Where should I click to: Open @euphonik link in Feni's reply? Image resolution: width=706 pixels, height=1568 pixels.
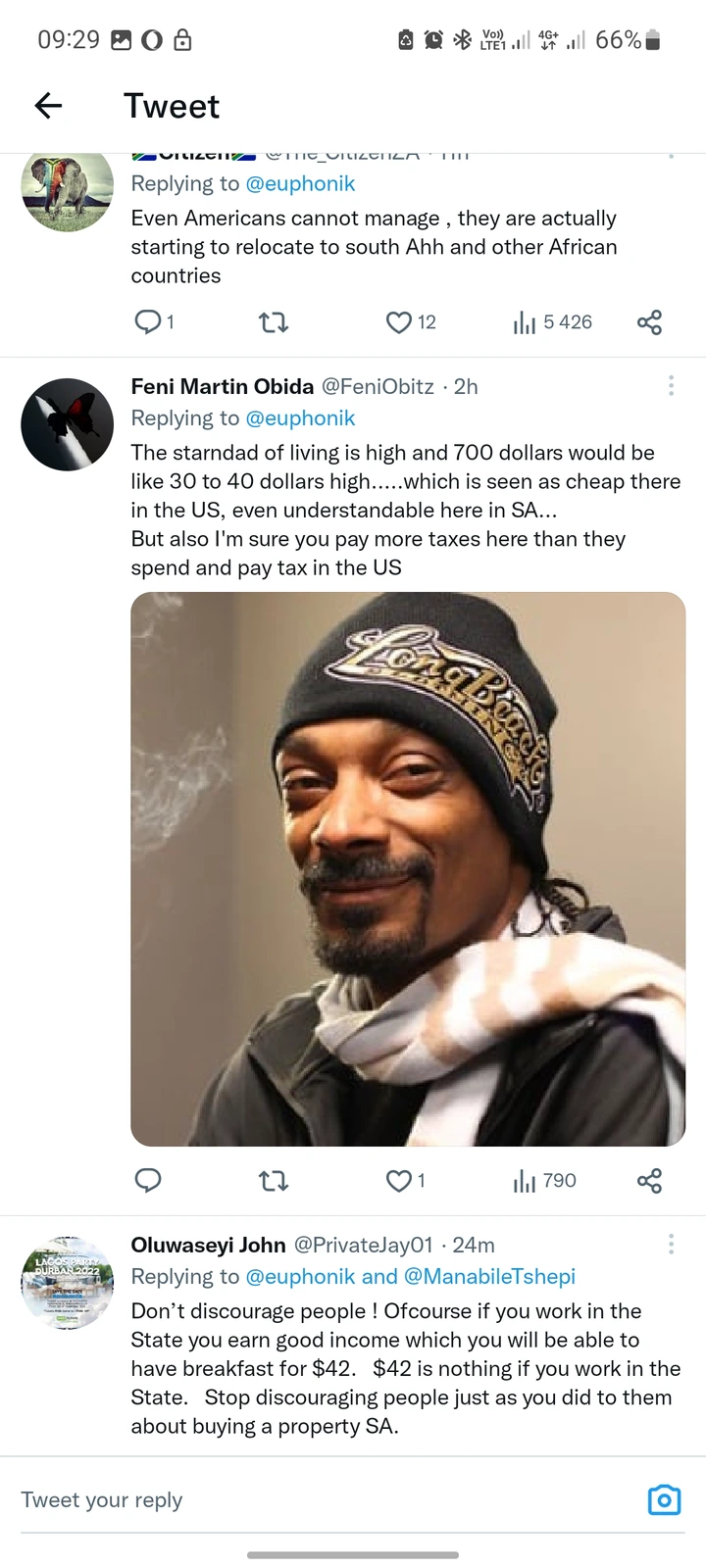pyautogui.click(x=300, y=417)
